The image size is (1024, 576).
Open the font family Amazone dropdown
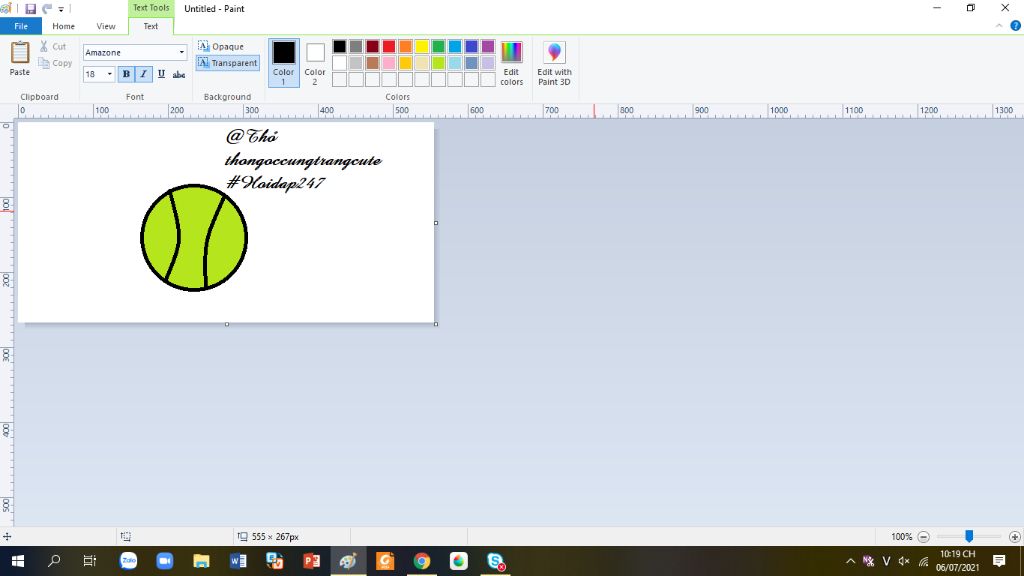182,52
